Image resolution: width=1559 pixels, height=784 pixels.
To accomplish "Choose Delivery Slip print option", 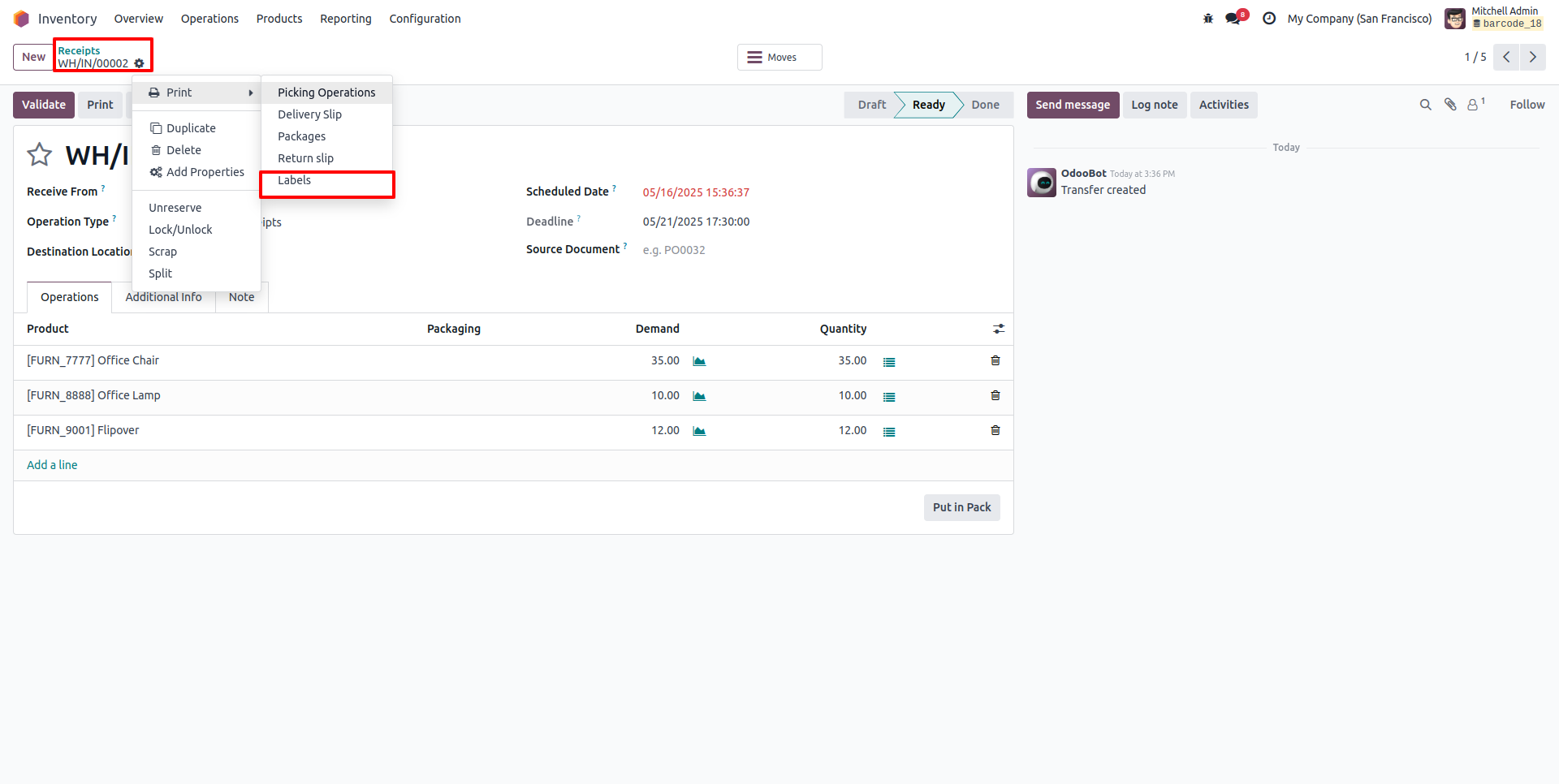I will click(326, 114).
